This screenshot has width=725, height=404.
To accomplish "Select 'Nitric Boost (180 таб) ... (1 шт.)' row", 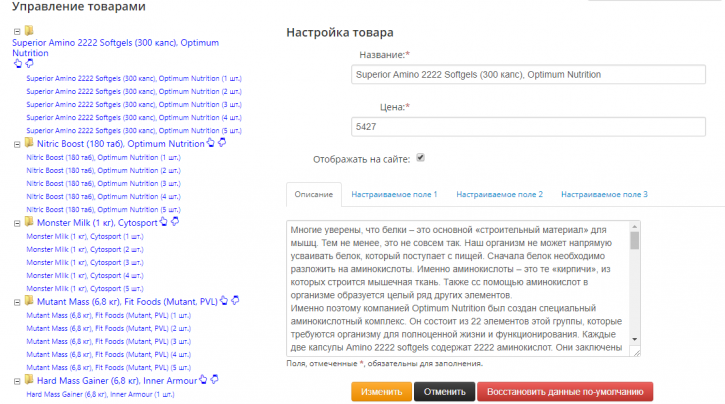I will [104, 158].
